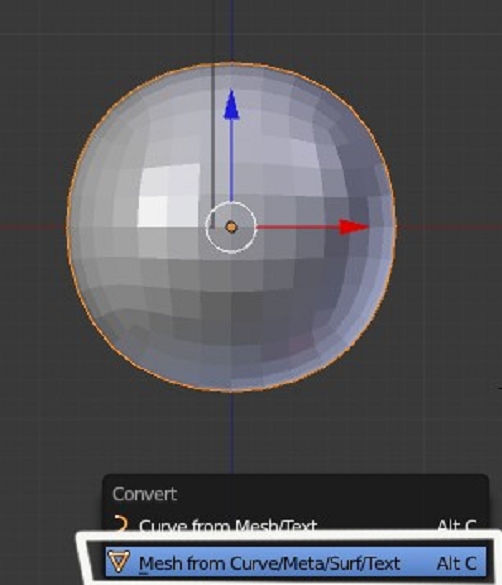Click the Convert menu title
This screenshot has width=502, height=585.
tap(144, 494)
